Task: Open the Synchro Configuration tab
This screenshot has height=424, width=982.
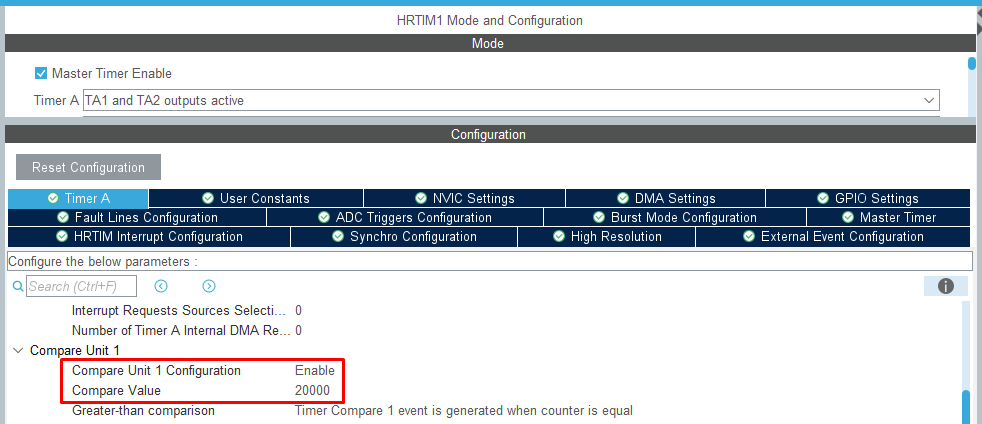Action: [404, 237]
